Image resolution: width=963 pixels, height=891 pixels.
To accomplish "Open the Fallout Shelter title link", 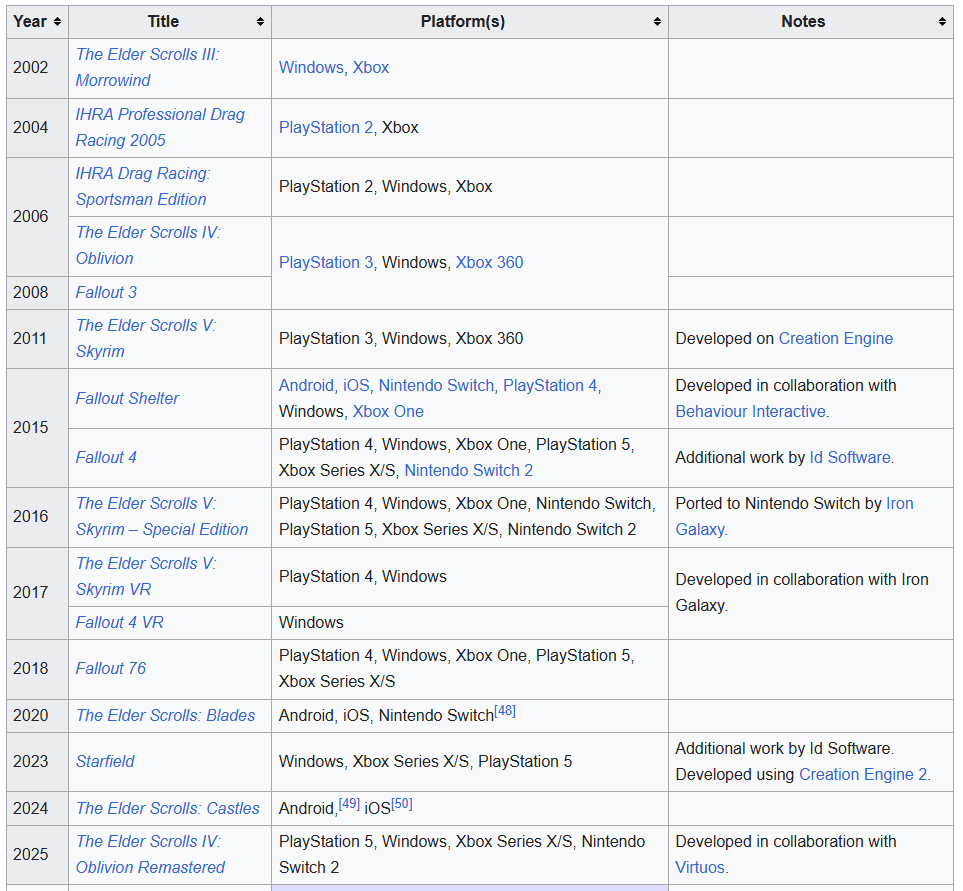I will click(127, 399).
